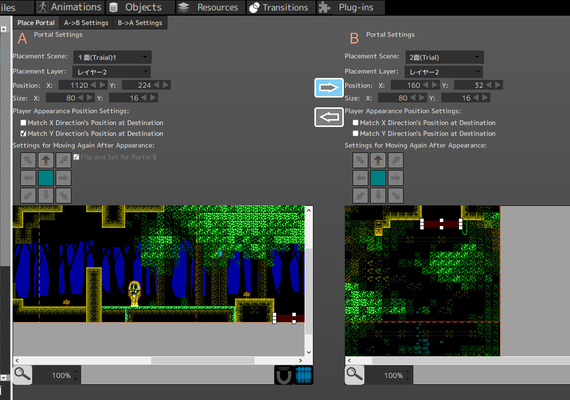Select Portal B center no-movement square
The height and width of the screenshot is (400, 570).
(378, 178)
